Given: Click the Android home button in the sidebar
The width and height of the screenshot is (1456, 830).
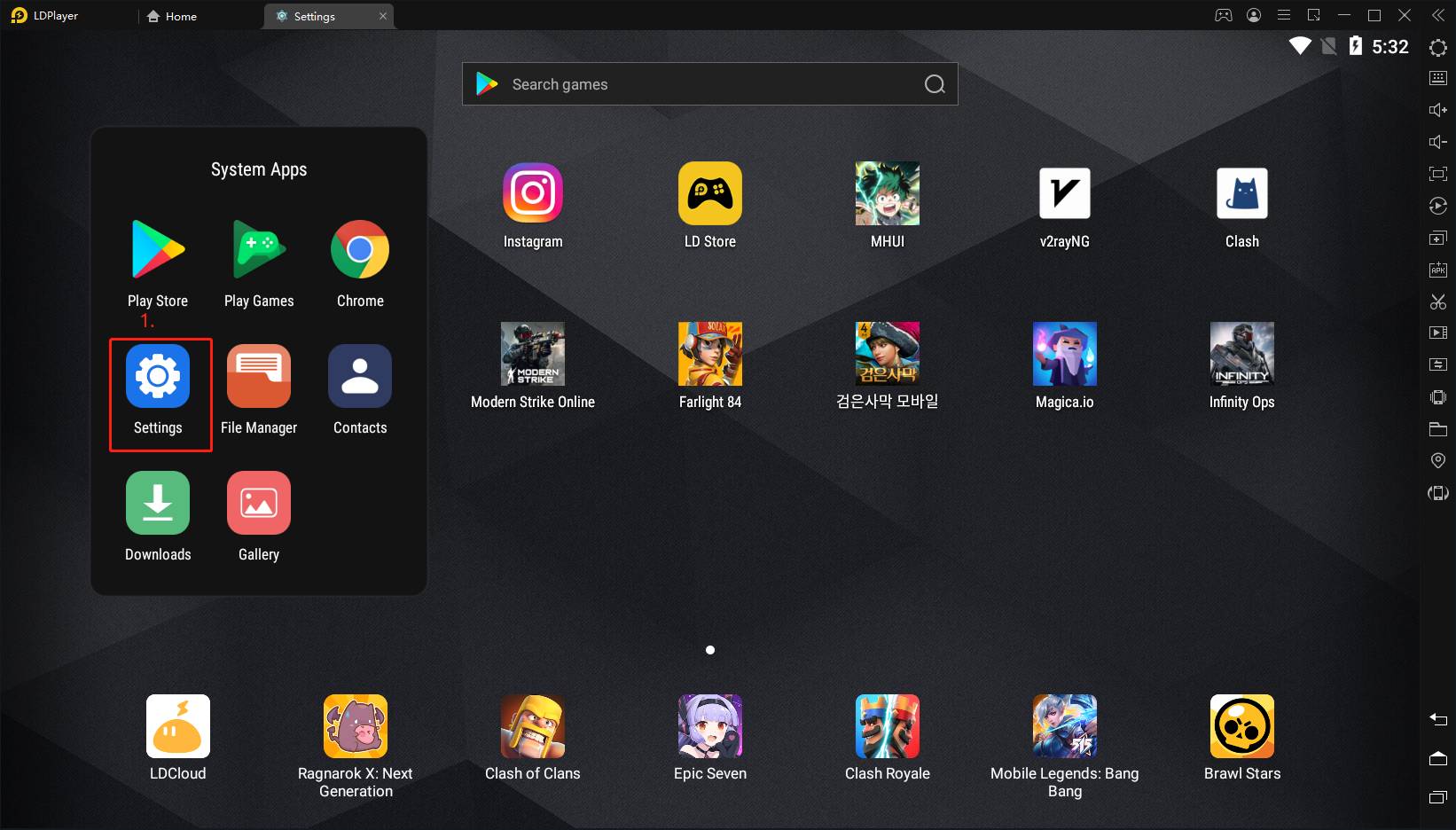Looking at the screenshot, I should (1438, 757).
